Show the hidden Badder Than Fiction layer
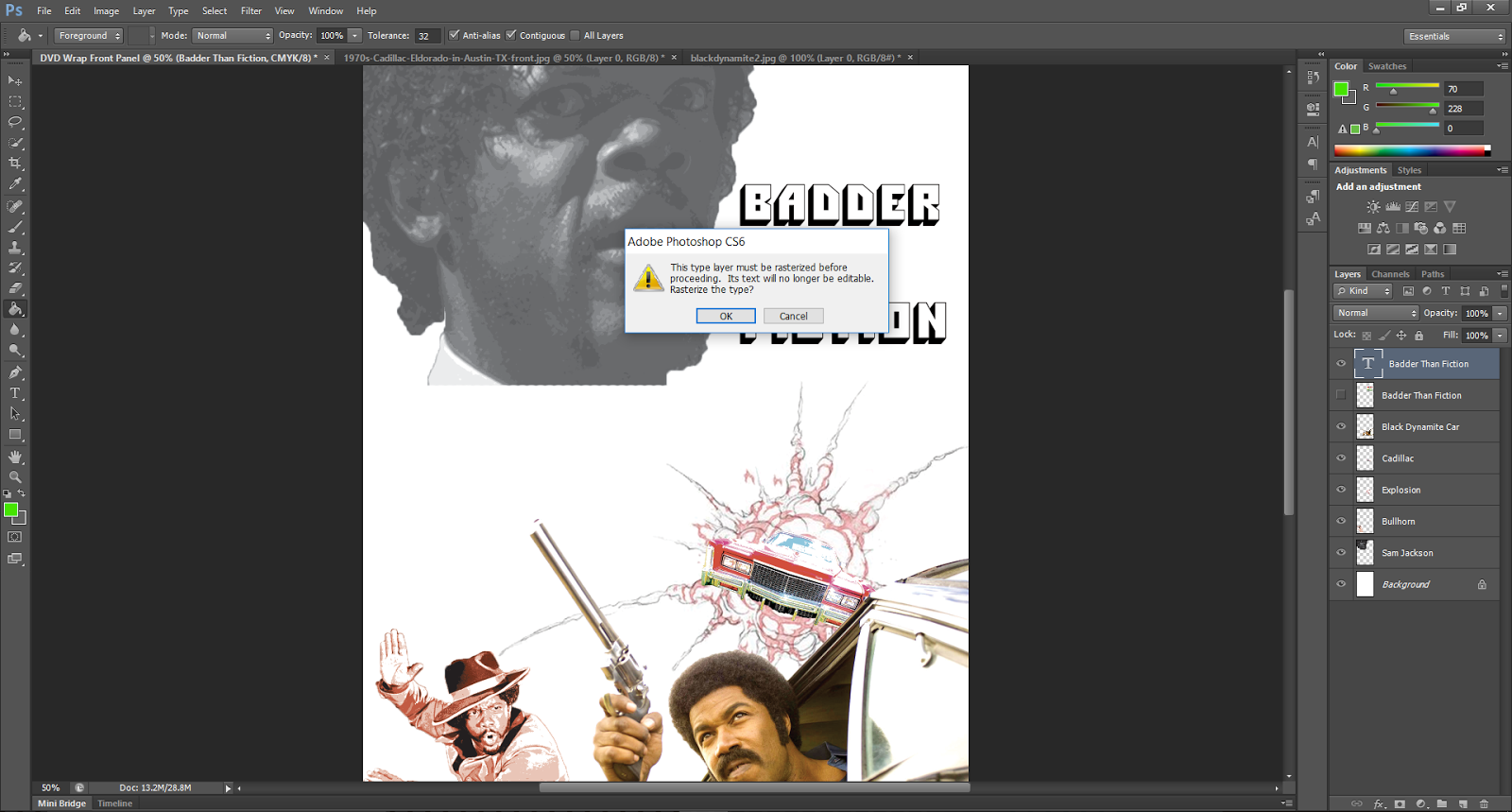1512x812 pixels. (1341, 395)
